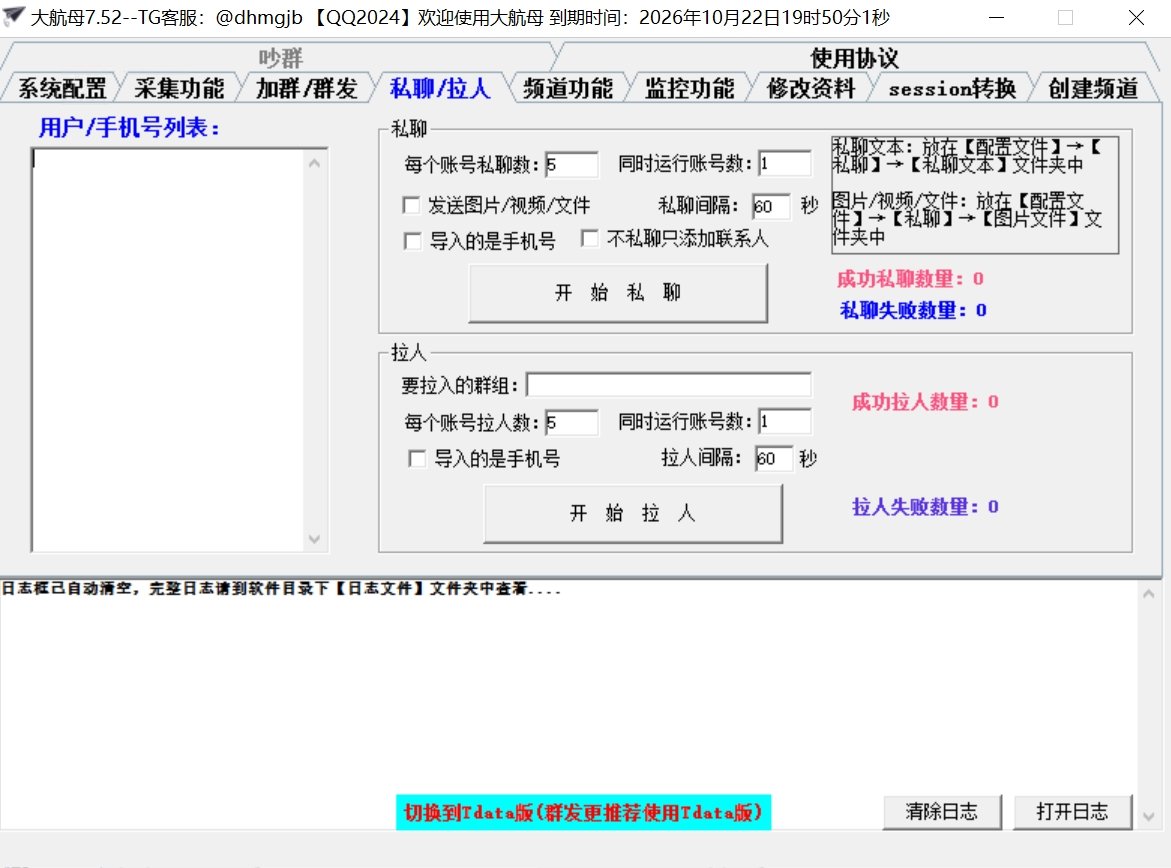Click down arrow of user list scrollbar

(x=316, y=539)
